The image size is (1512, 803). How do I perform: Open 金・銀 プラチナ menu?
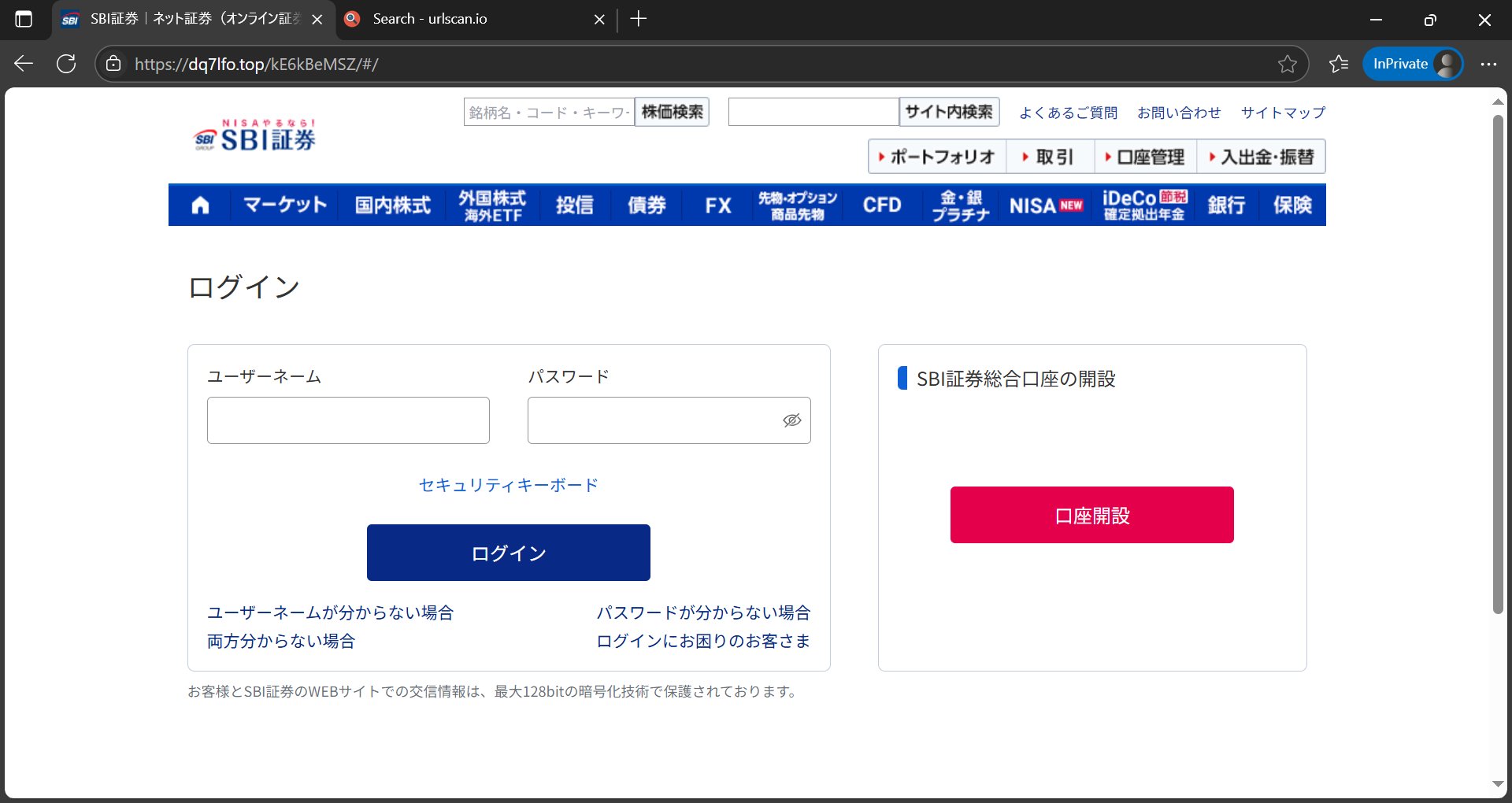(x=961, y=205)
